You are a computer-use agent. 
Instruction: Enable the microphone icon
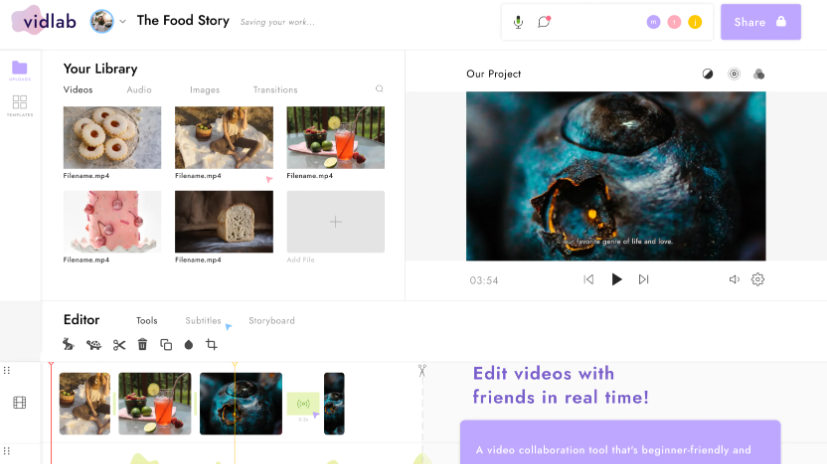(518, 22)
